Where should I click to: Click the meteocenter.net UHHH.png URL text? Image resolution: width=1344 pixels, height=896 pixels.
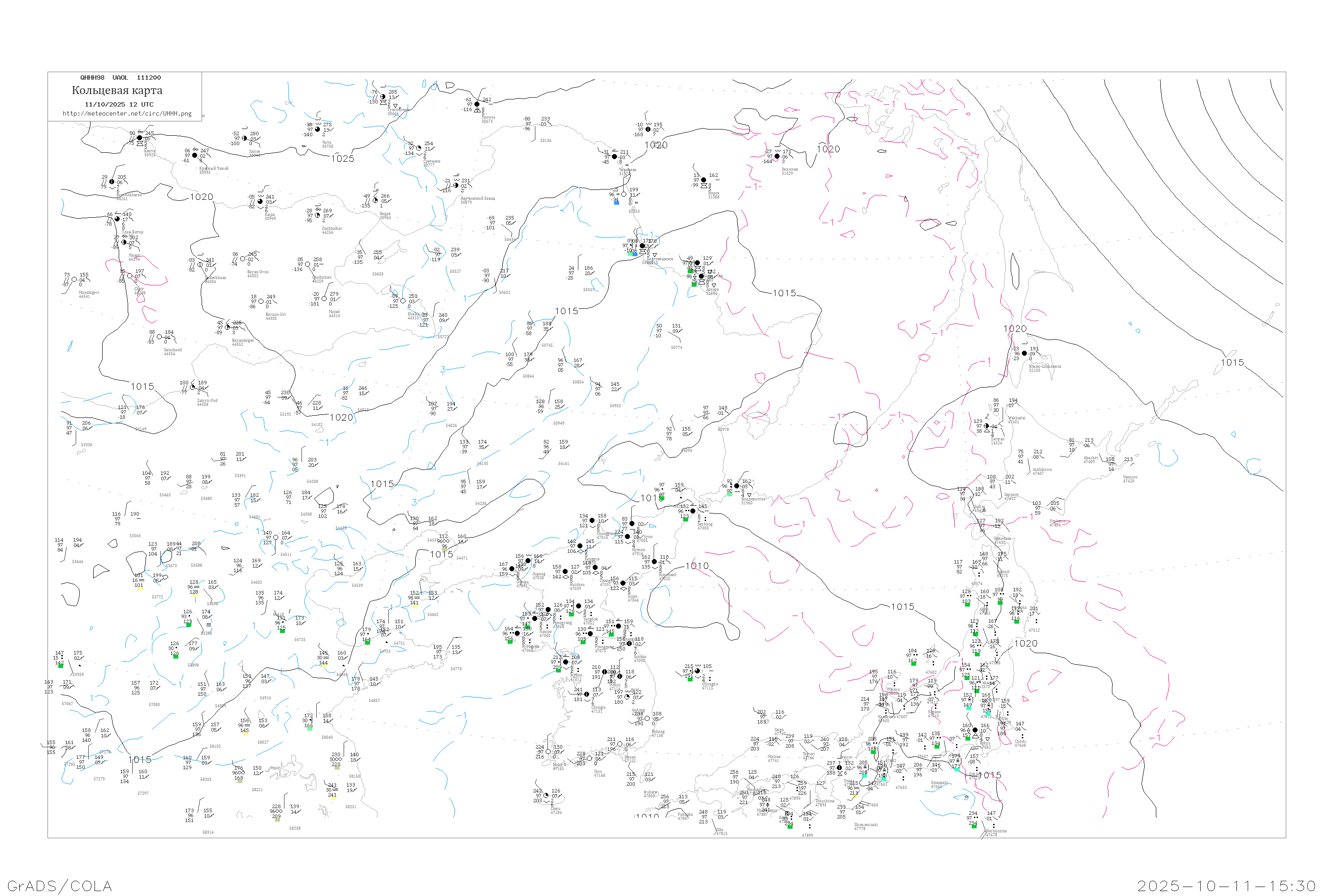127,114
